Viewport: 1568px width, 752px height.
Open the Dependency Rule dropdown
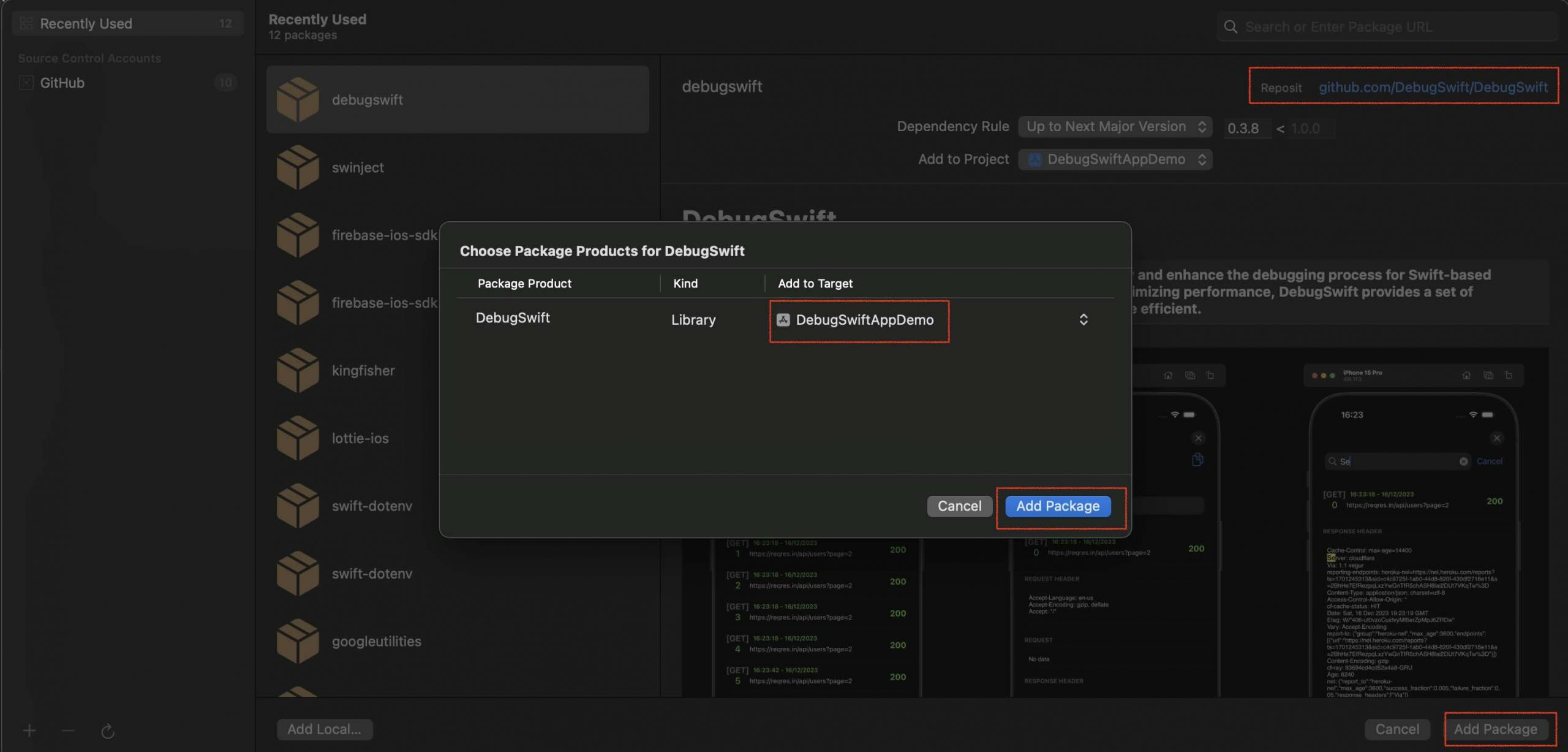1115,127
